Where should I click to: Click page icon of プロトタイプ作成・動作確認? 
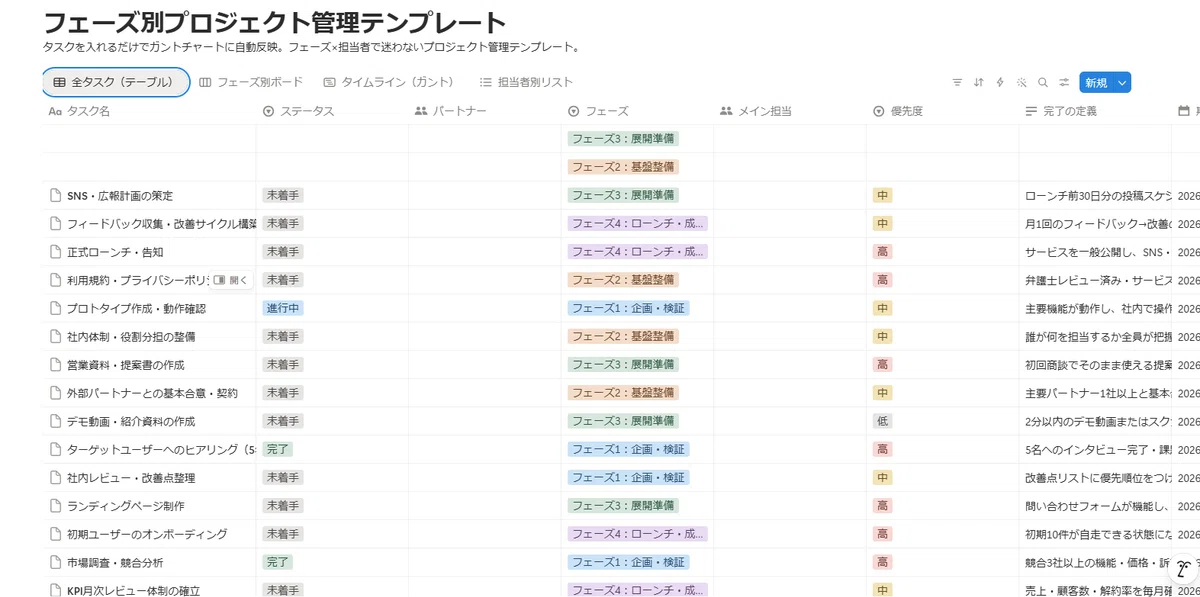click(56, 308)
